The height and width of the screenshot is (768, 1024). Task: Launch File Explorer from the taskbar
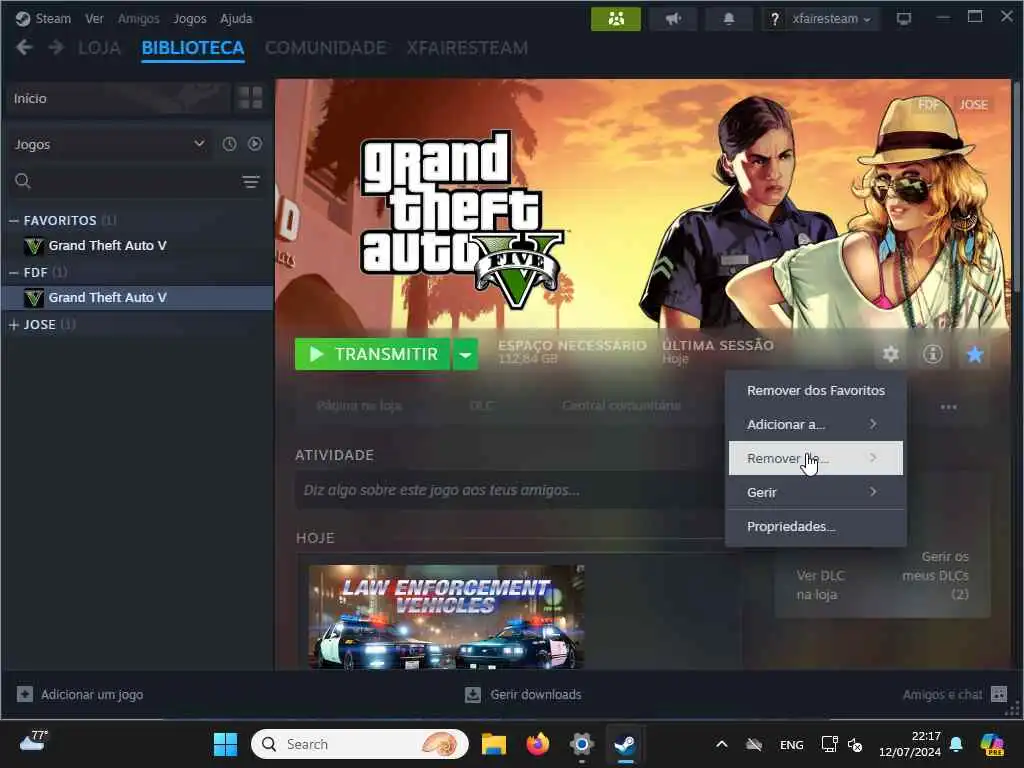coord(494,744)
